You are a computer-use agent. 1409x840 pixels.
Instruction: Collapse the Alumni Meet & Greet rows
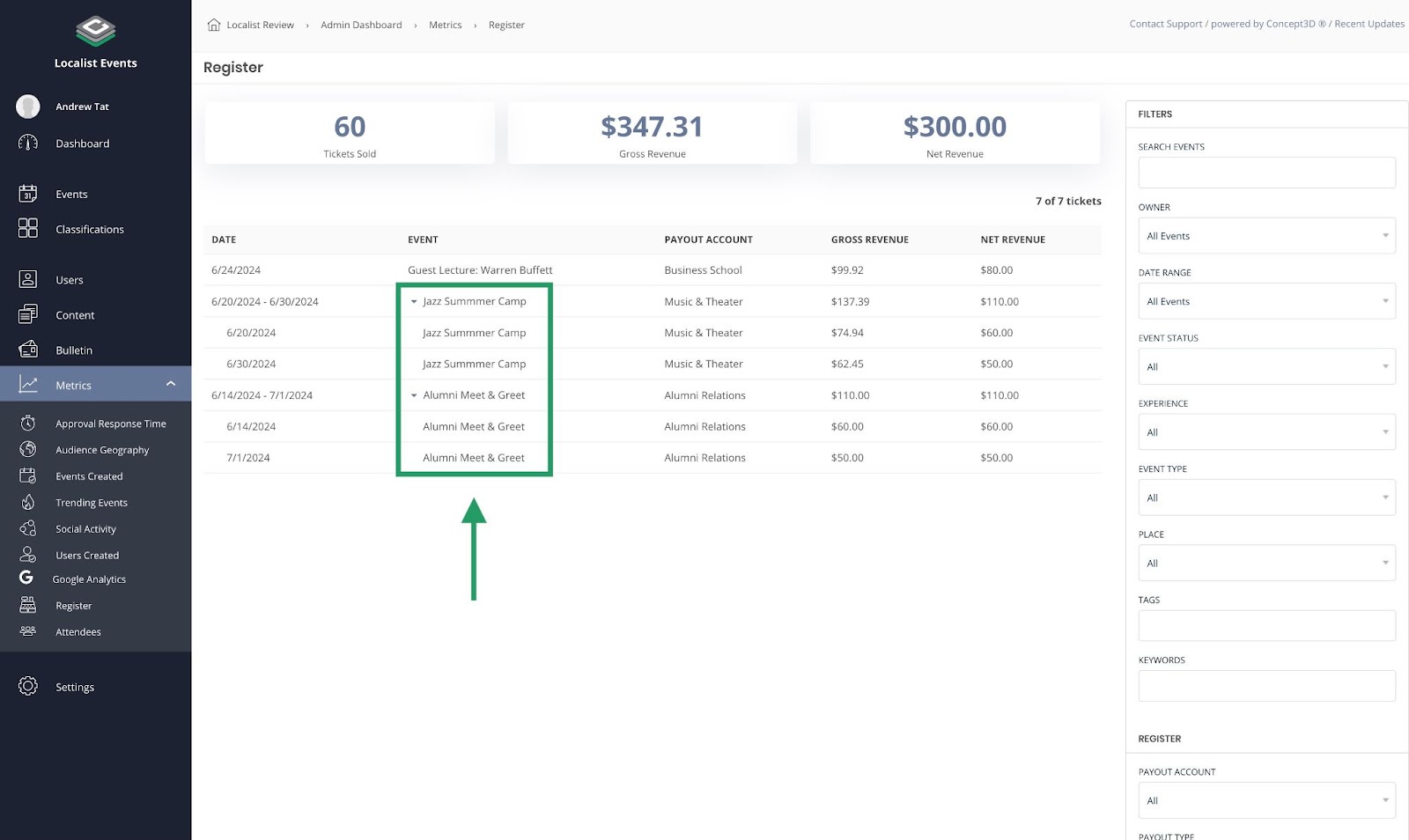(x=414, y=395)
